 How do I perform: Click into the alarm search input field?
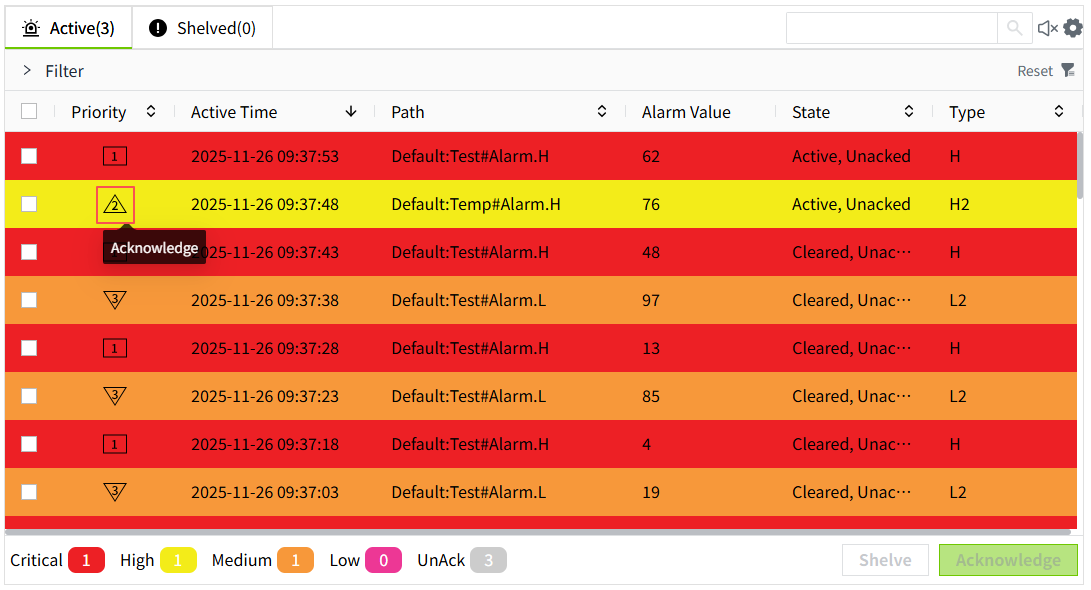coord(891,28)
